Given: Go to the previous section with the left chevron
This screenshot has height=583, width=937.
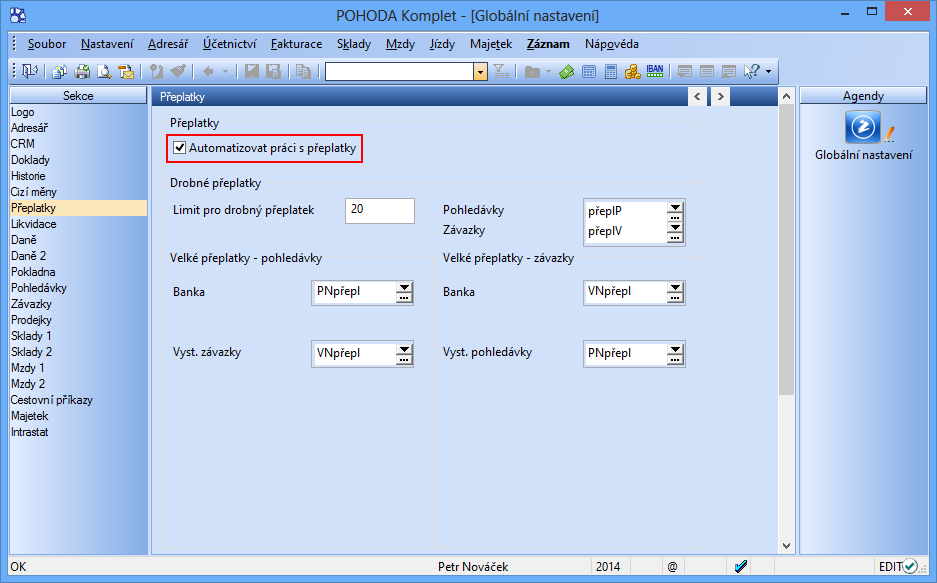Looking at the screenshot, I should tap(697, 96).
